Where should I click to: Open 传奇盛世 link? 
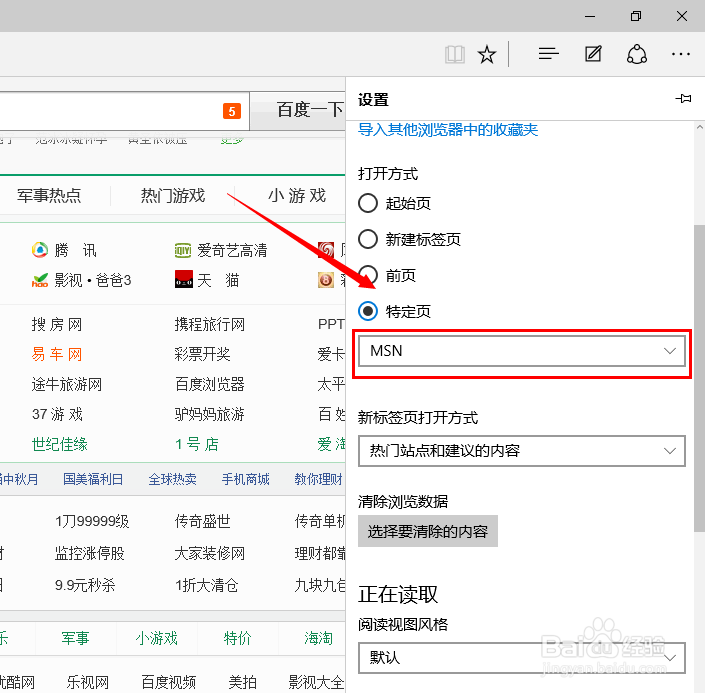click(202, 521)
